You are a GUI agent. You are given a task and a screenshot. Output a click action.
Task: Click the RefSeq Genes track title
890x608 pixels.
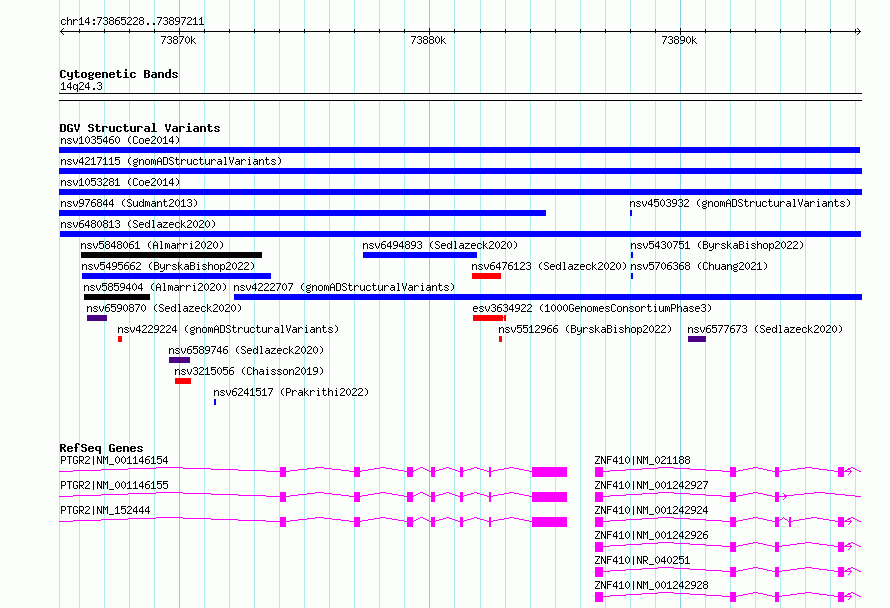101,448
